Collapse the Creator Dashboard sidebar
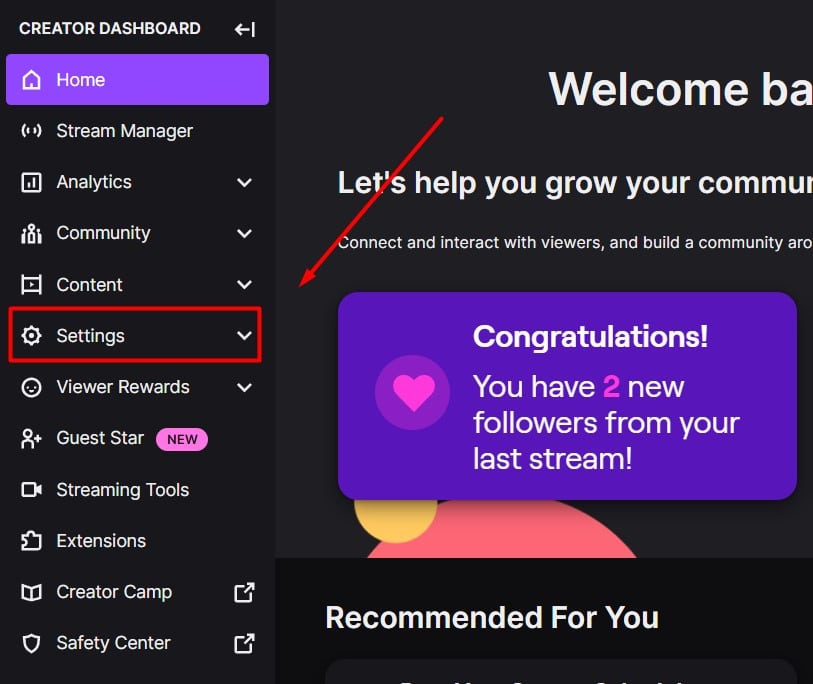Image resolution: width=813 pixels, height=684 pixels. click(x=244, y=29)
